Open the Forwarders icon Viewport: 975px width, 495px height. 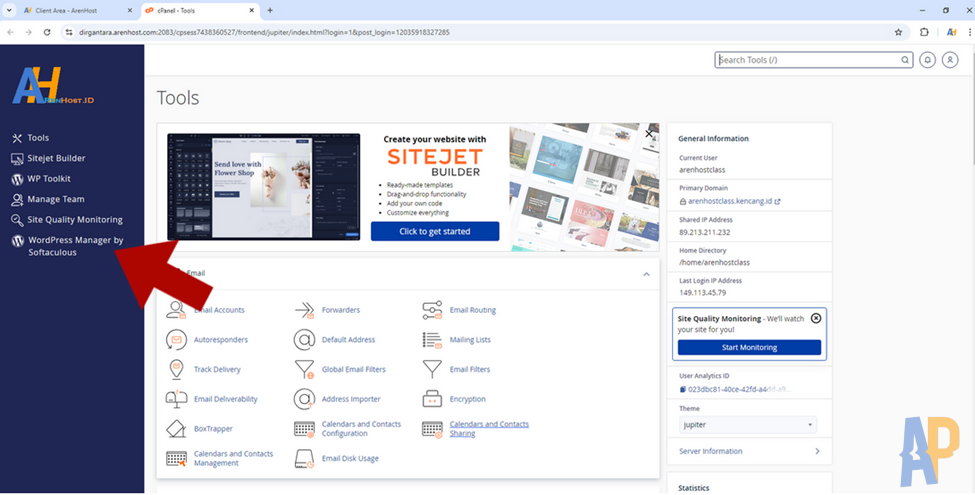click(x=304, y=310)
